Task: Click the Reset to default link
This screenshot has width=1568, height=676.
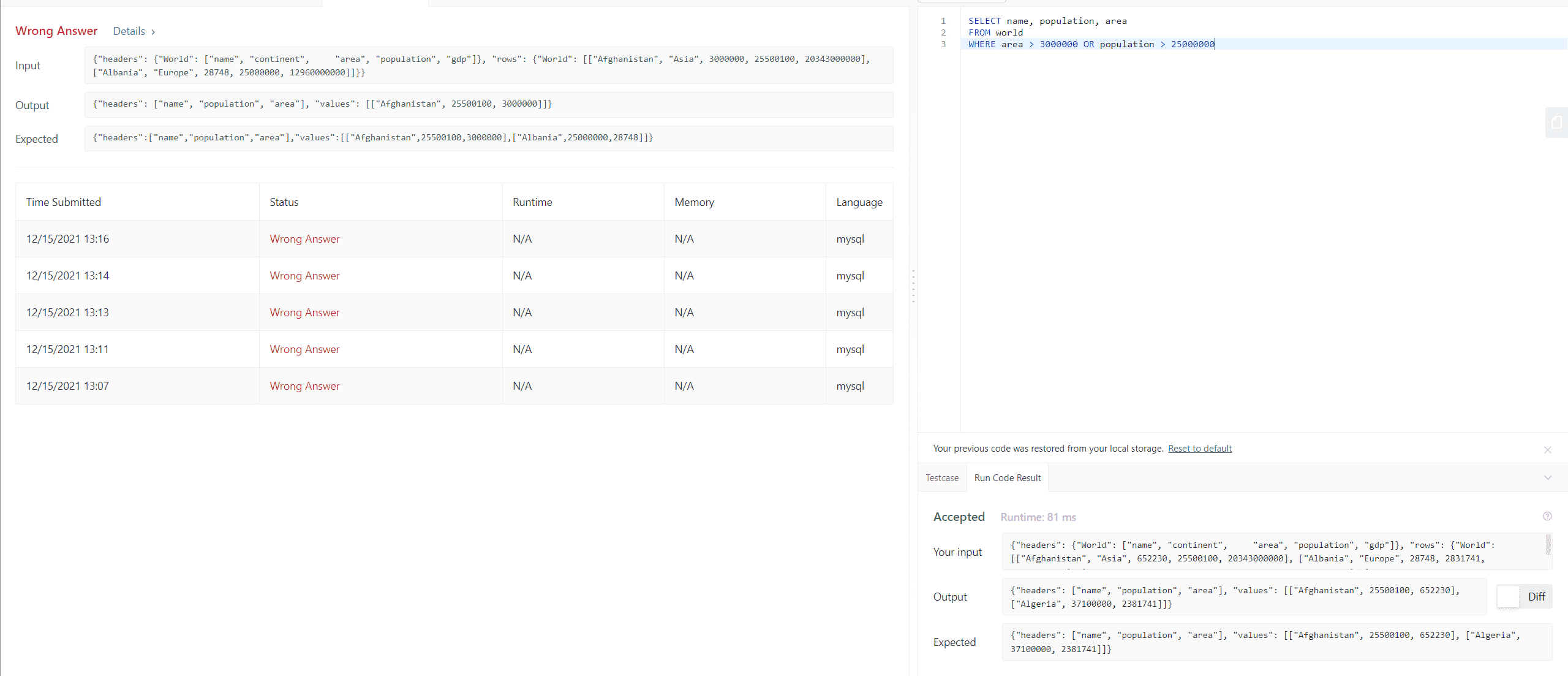Action: (x=1199, y=449)
